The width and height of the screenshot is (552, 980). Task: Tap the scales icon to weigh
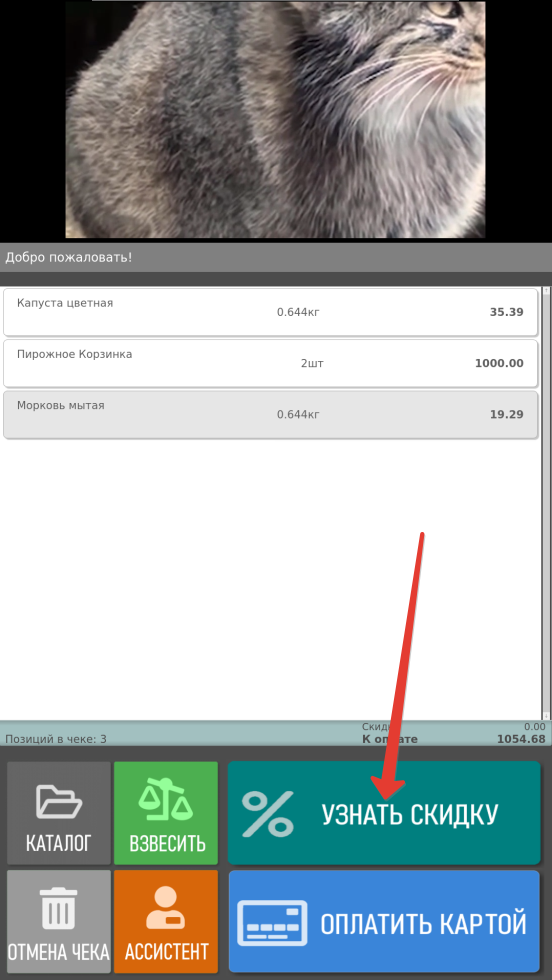coord(166,799)
